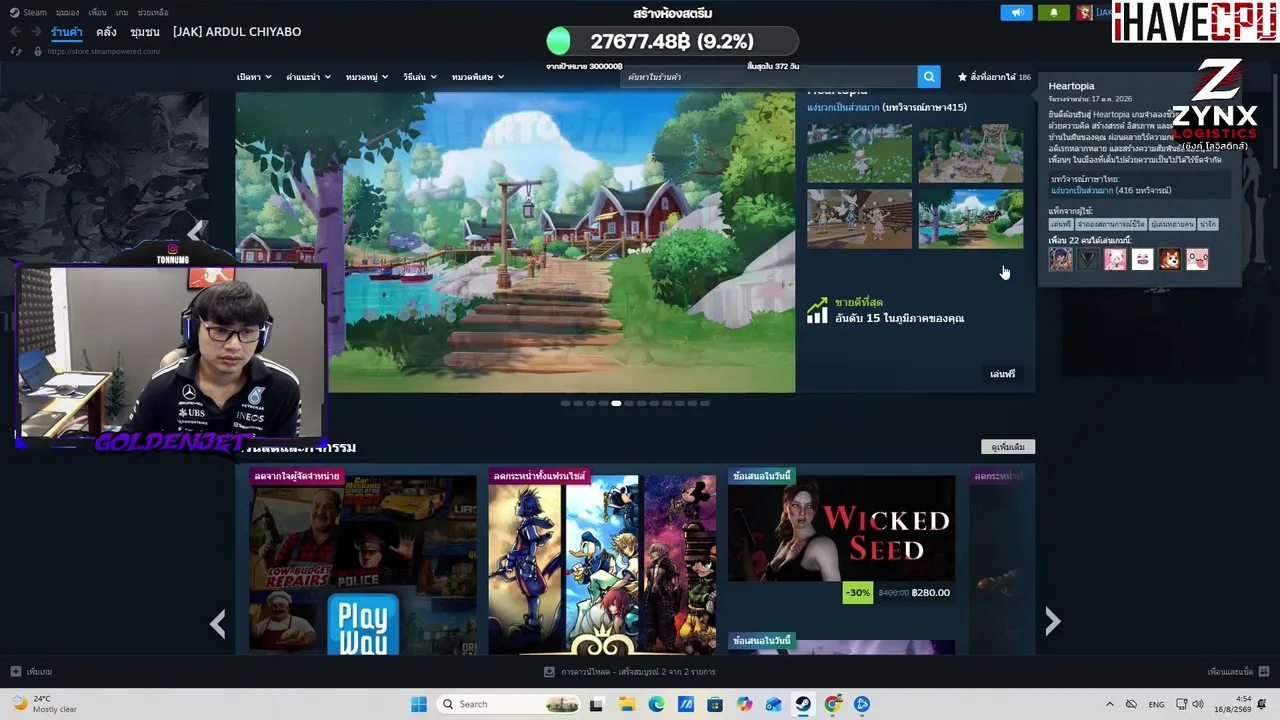Screen dimensions: 1280x720
Task: Click the profile avatar in the top bar
Action: point(1084,13)
